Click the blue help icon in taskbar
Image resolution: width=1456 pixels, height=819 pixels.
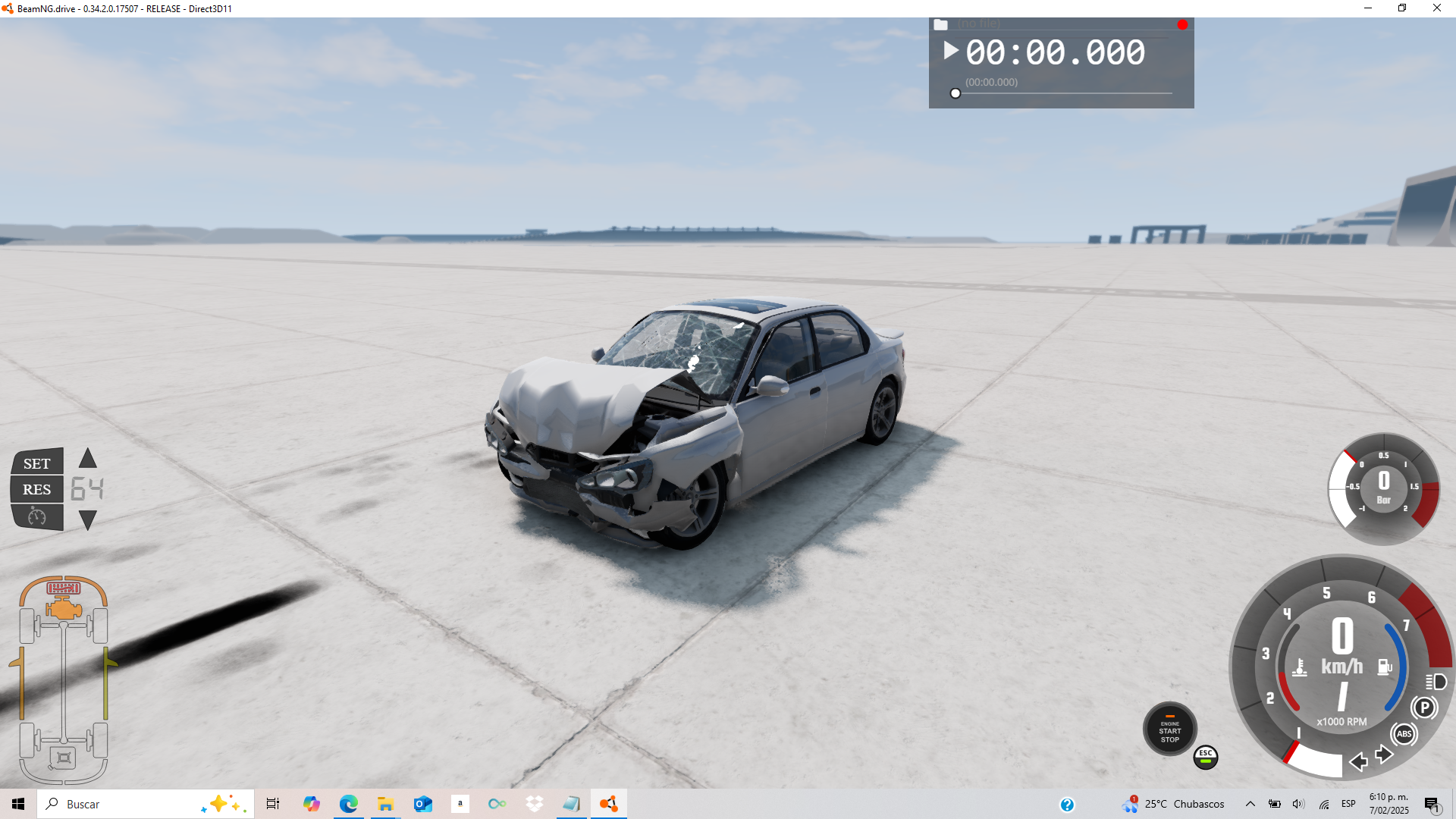click(x=1067, y=805)
